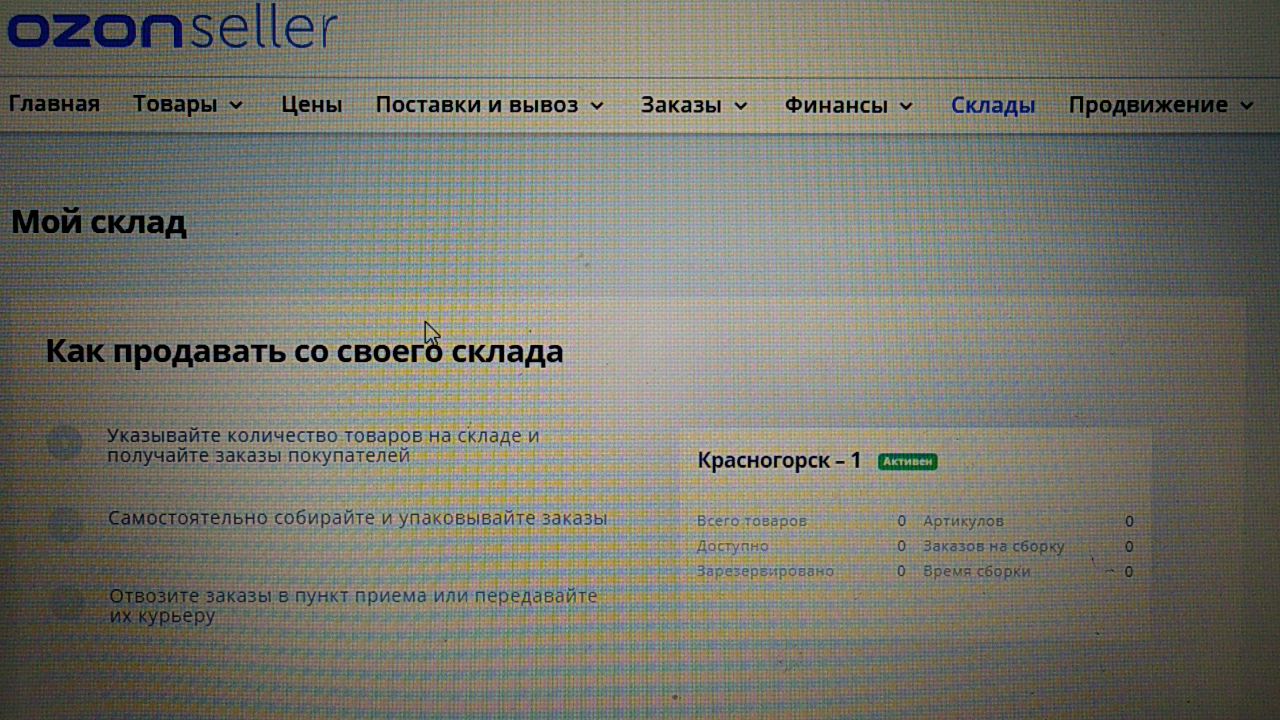Expand the Продвижение dropdown chevron
The image size is (1280, 720).
pyautogui.click(x=1246, y=105)
